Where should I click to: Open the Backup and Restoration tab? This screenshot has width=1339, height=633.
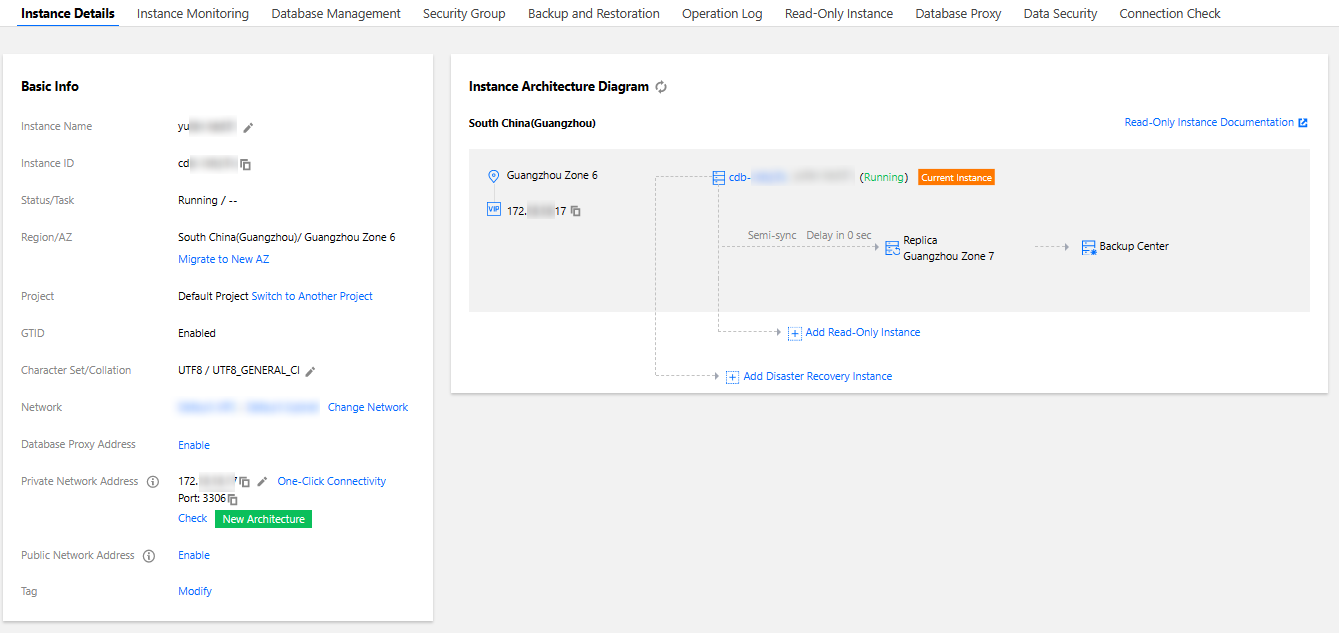pyautogui.click(x=593, y=14)
